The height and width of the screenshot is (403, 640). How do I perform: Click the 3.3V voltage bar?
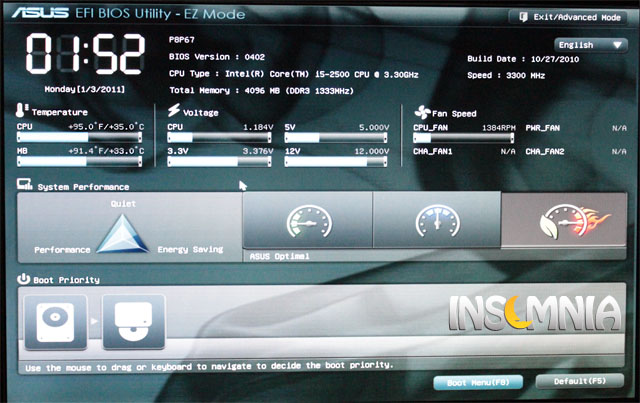point(219,162)
